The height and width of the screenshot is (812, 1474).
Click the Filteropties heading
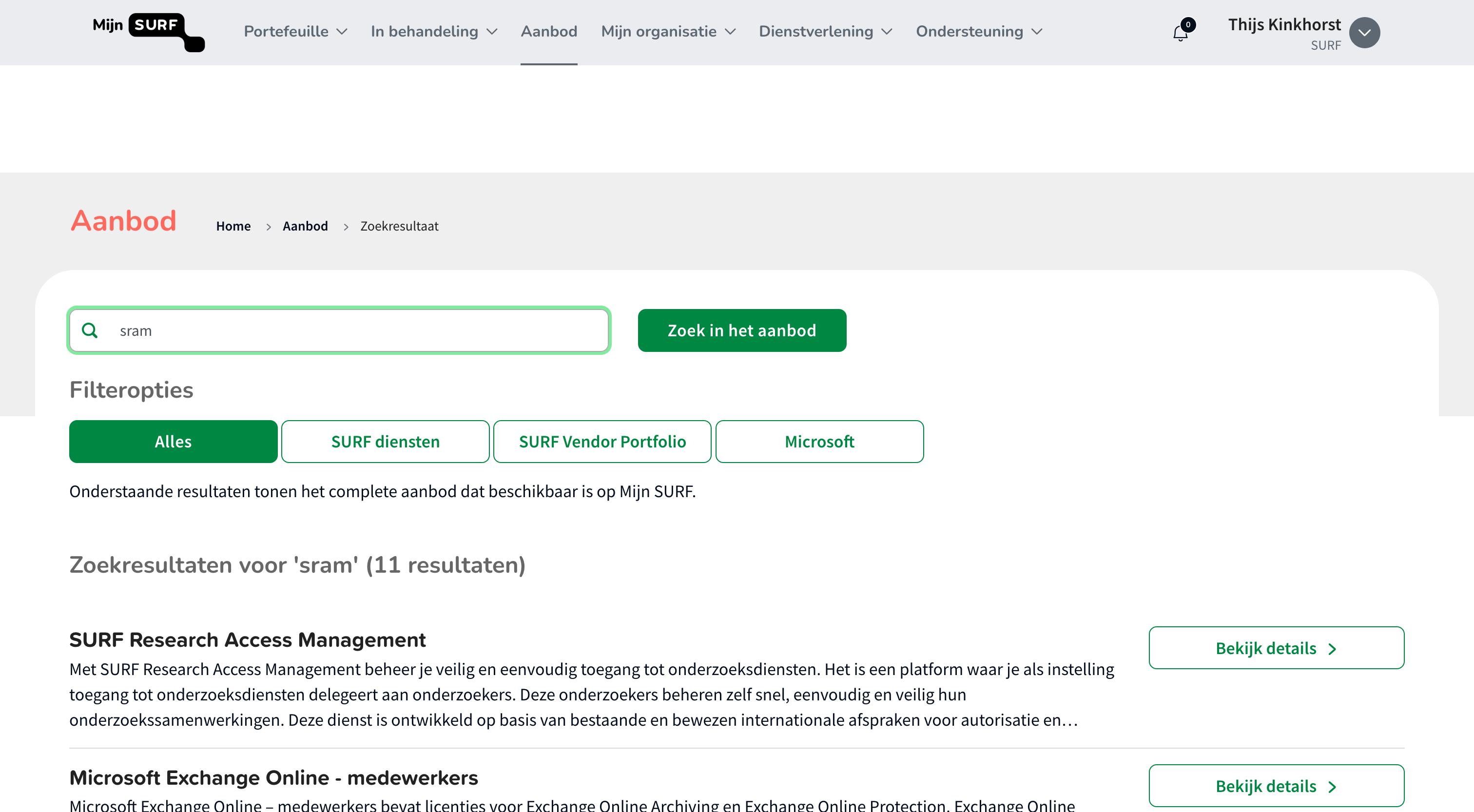(x=131, y=390)
